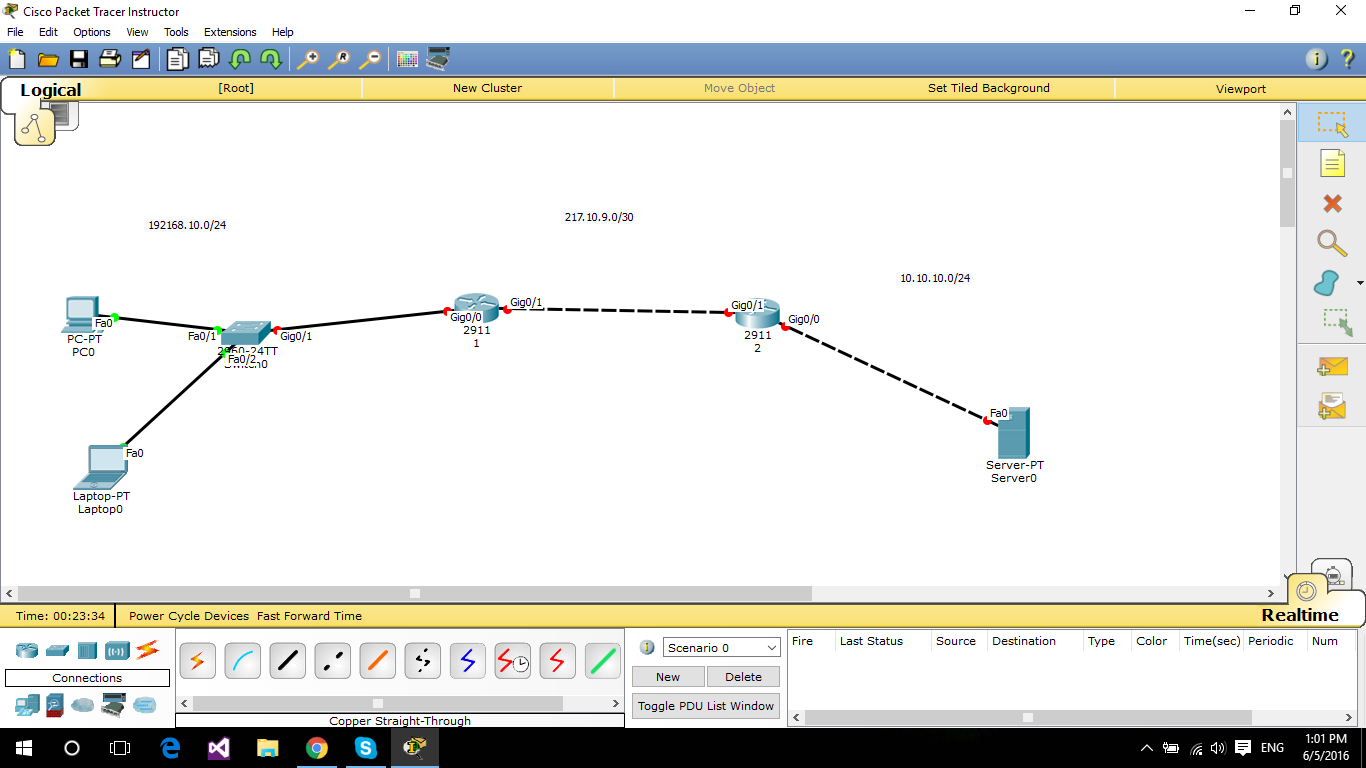The height and width of the screenshot is (768, 1366).
Task: Activate the Select tool
Action: (1332, 124)
